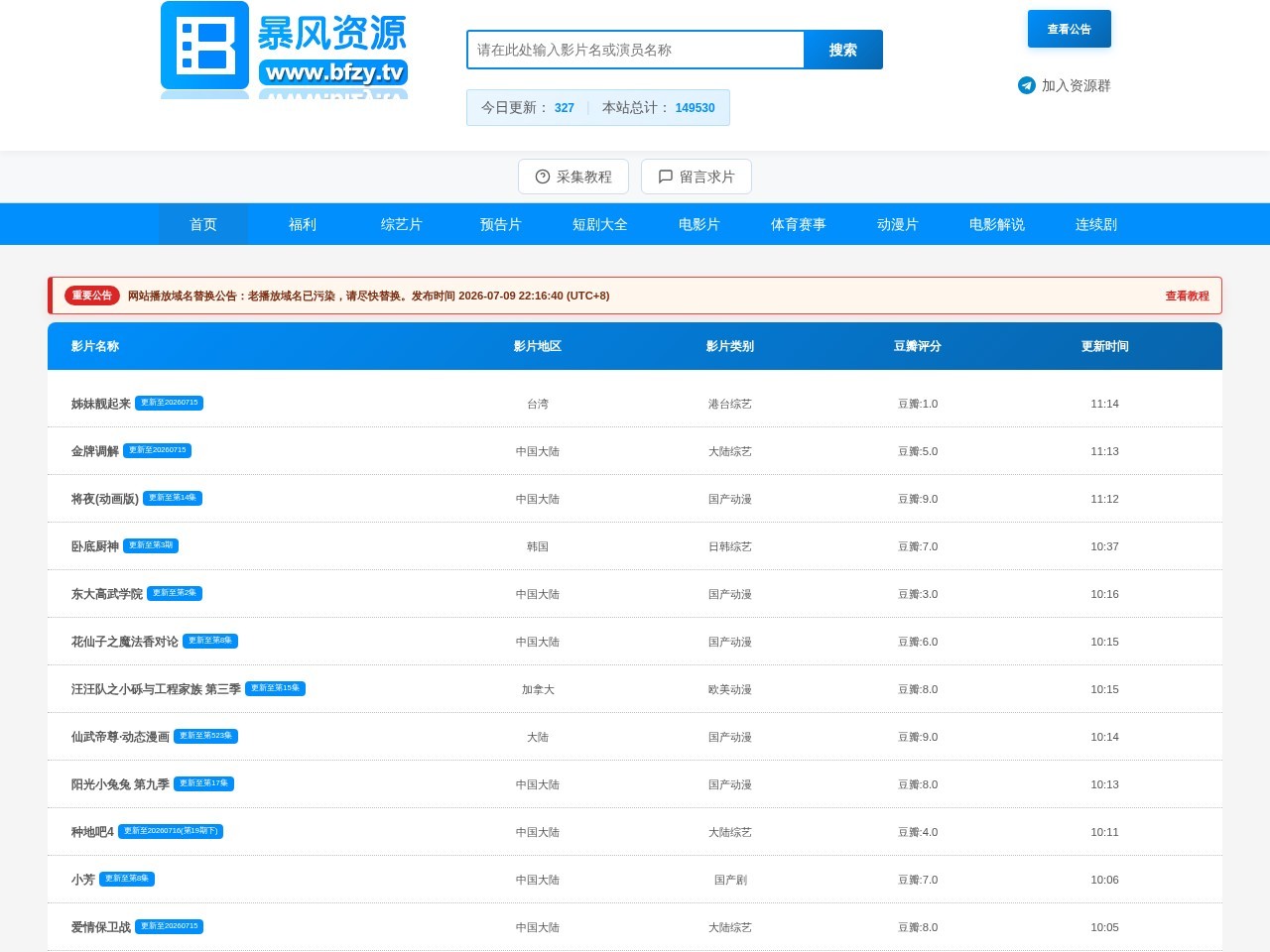Click the 豆瓣评分 column header
The height and width of the screenshot is (952, 1270).
click(x=918, y=346)
